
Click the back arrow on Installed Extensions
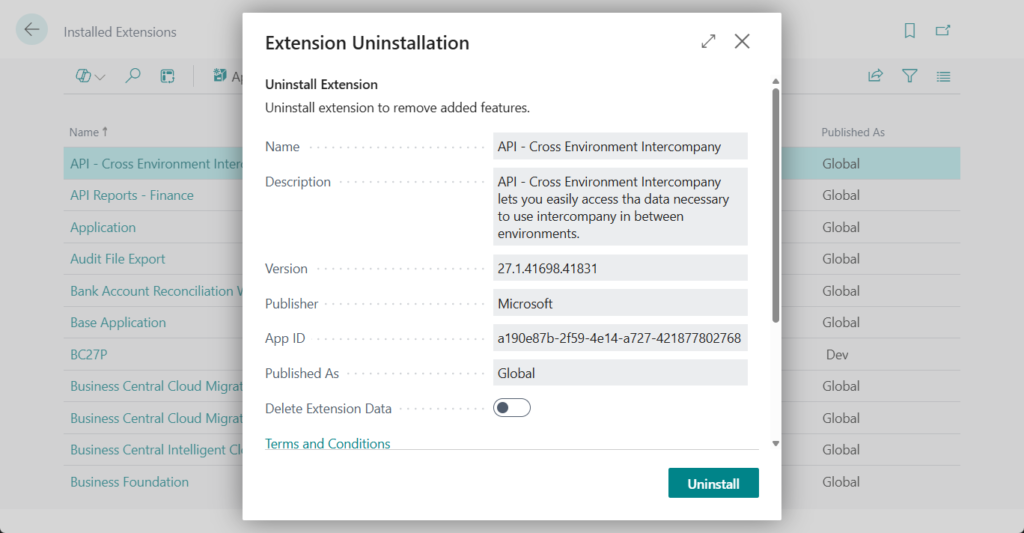[x=32, y=30]
